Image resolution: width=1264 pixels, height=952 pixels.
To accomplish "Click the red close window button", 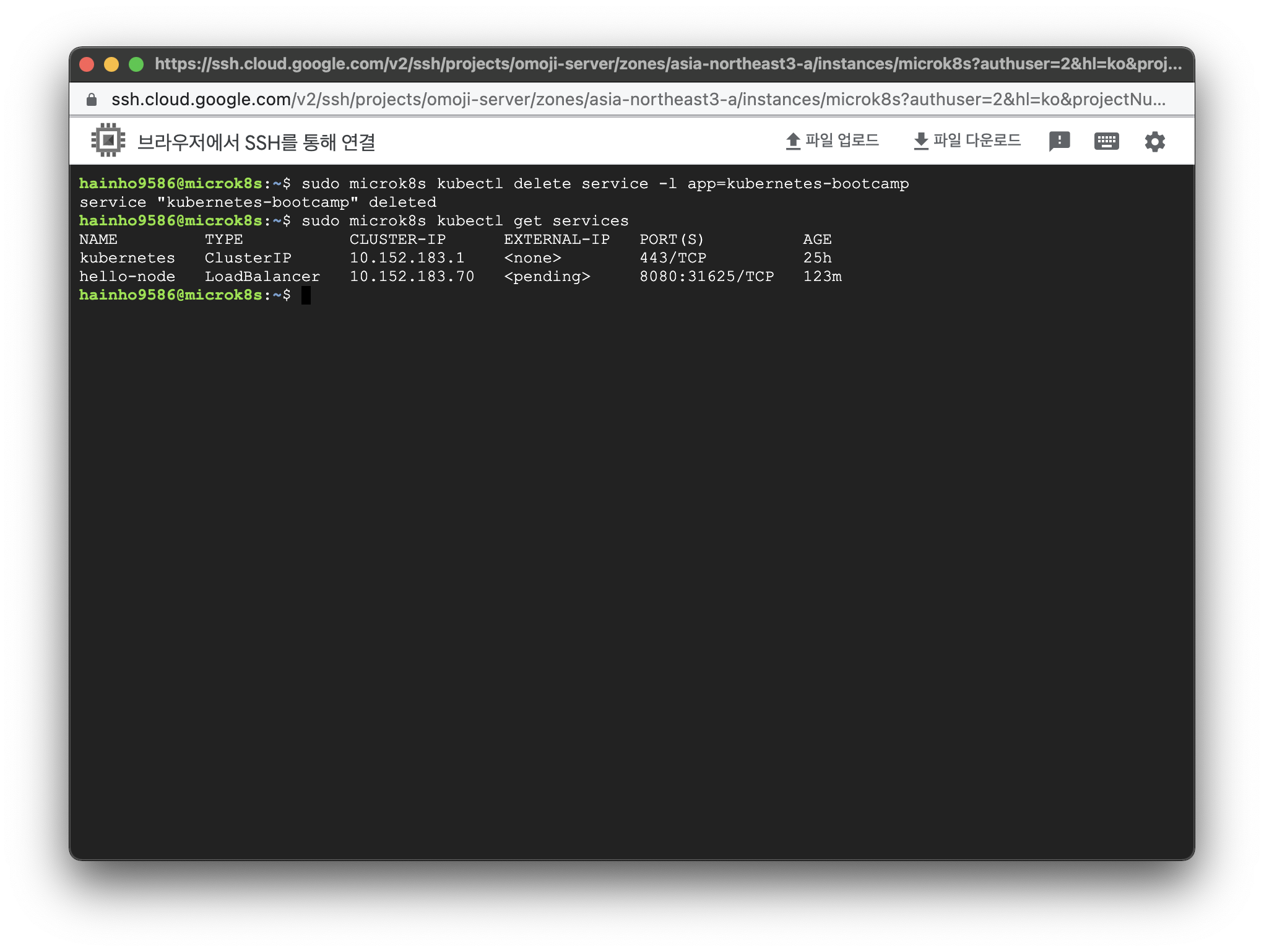I will click(87, 64).
